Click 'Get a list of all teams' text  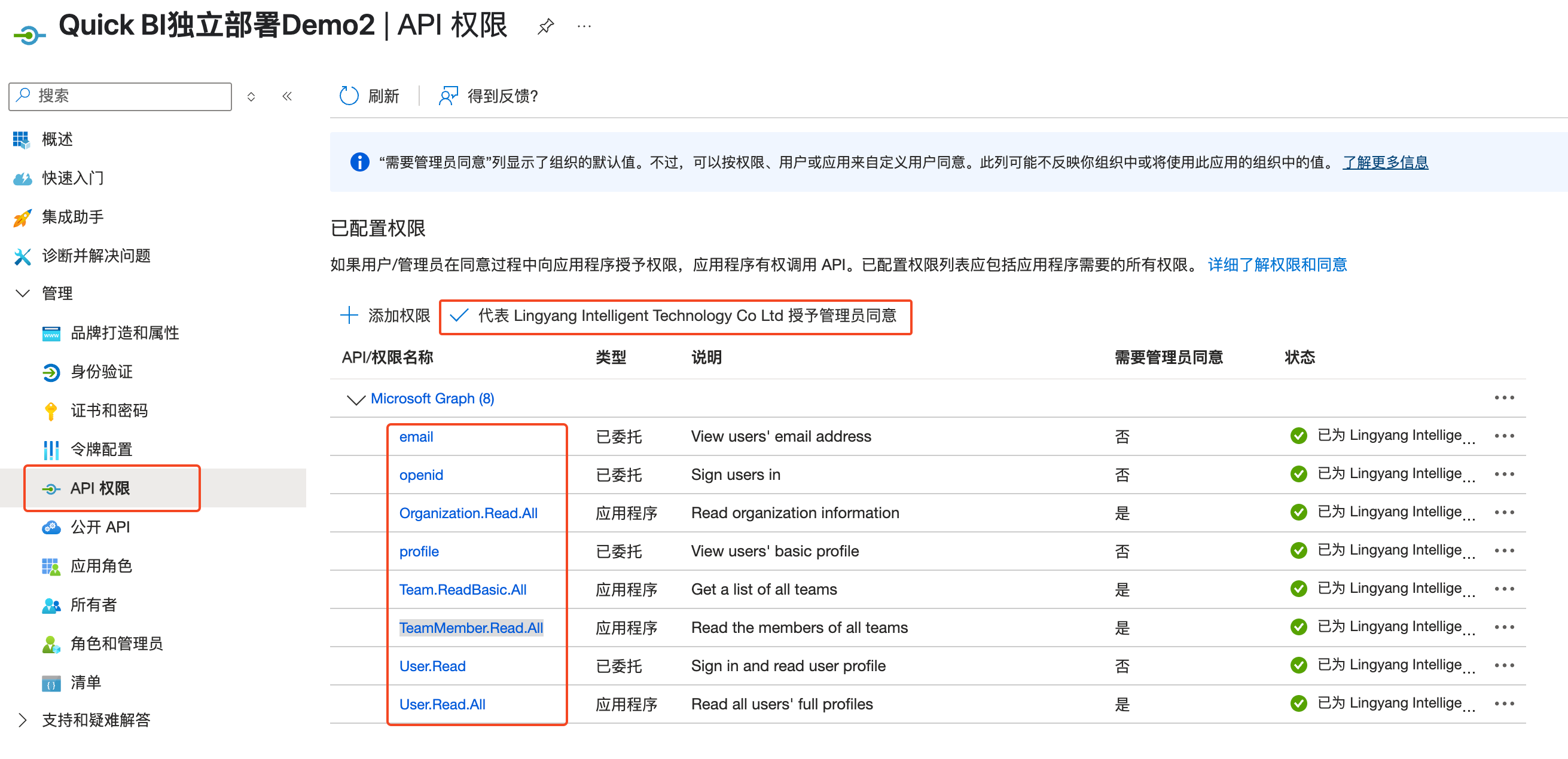763,589
